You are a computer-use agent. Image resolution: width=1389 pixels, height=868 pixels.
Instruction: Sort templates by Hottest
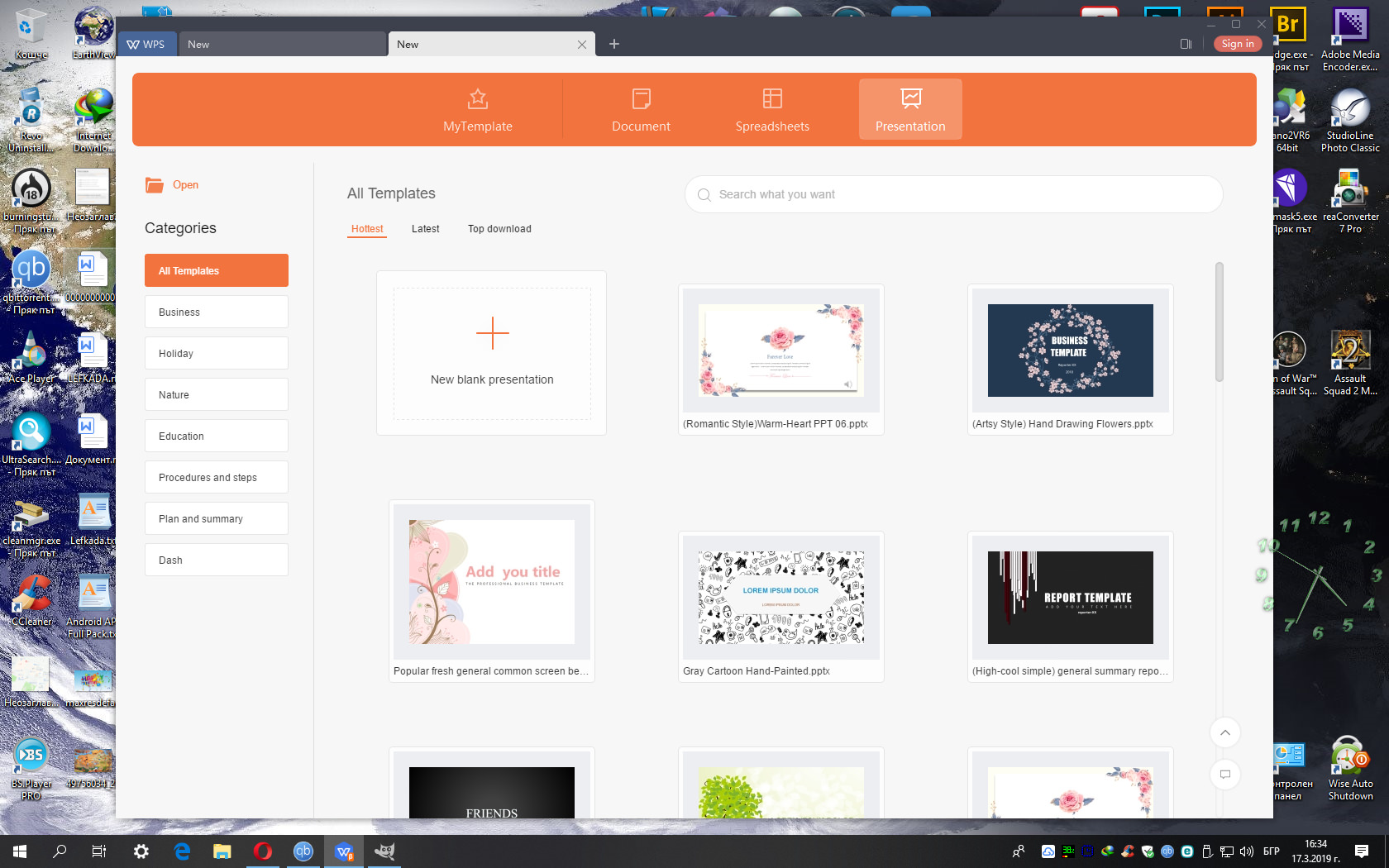(x=367, y=229)
